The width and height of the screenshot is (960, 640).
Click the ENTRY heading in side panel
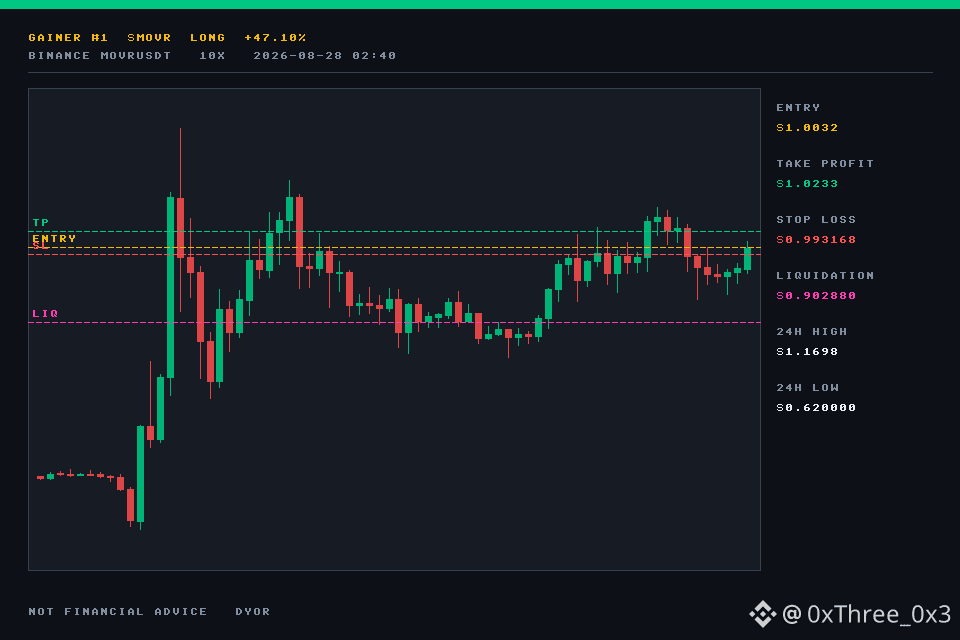click(798, 108)
